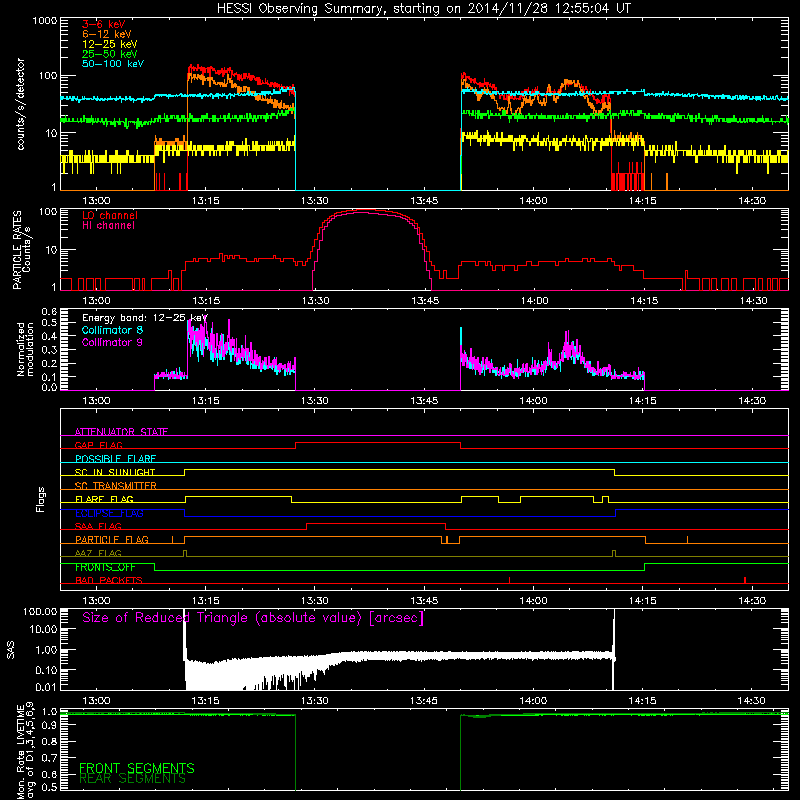
Task: Select the SC_IN_SUNLIGHT flag label
Action: pyautogui.click(x=115, y=472)
